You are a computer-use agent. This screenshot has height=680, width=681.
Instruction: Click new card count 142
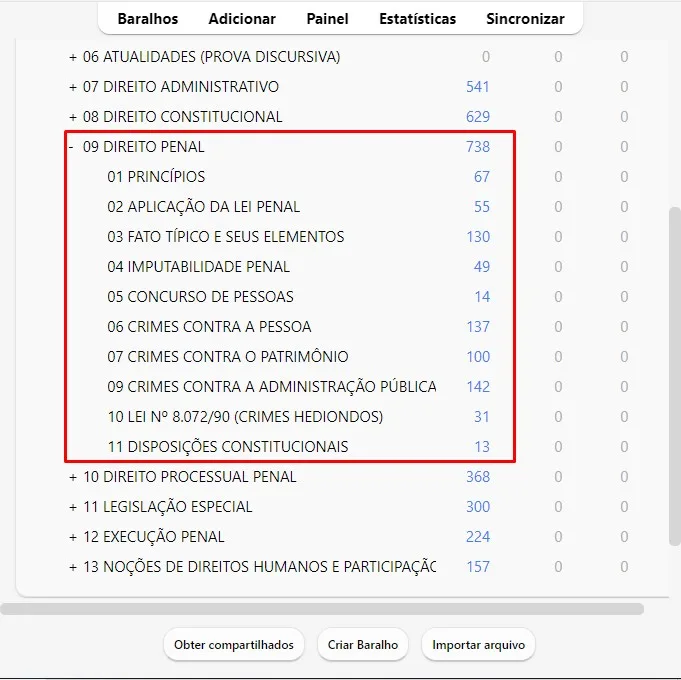pyautogui.click(x=478, y=386)
